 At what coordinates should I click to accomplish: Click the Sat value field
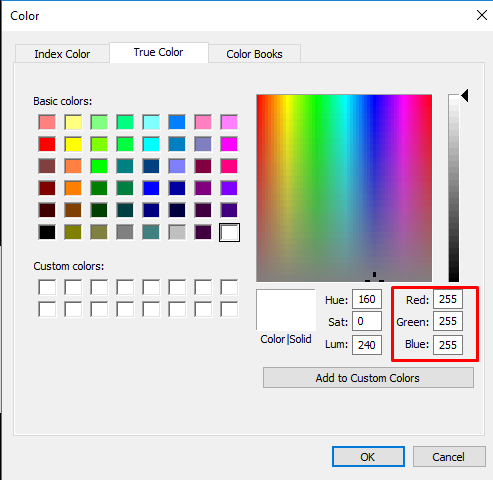tap(367, 321)
